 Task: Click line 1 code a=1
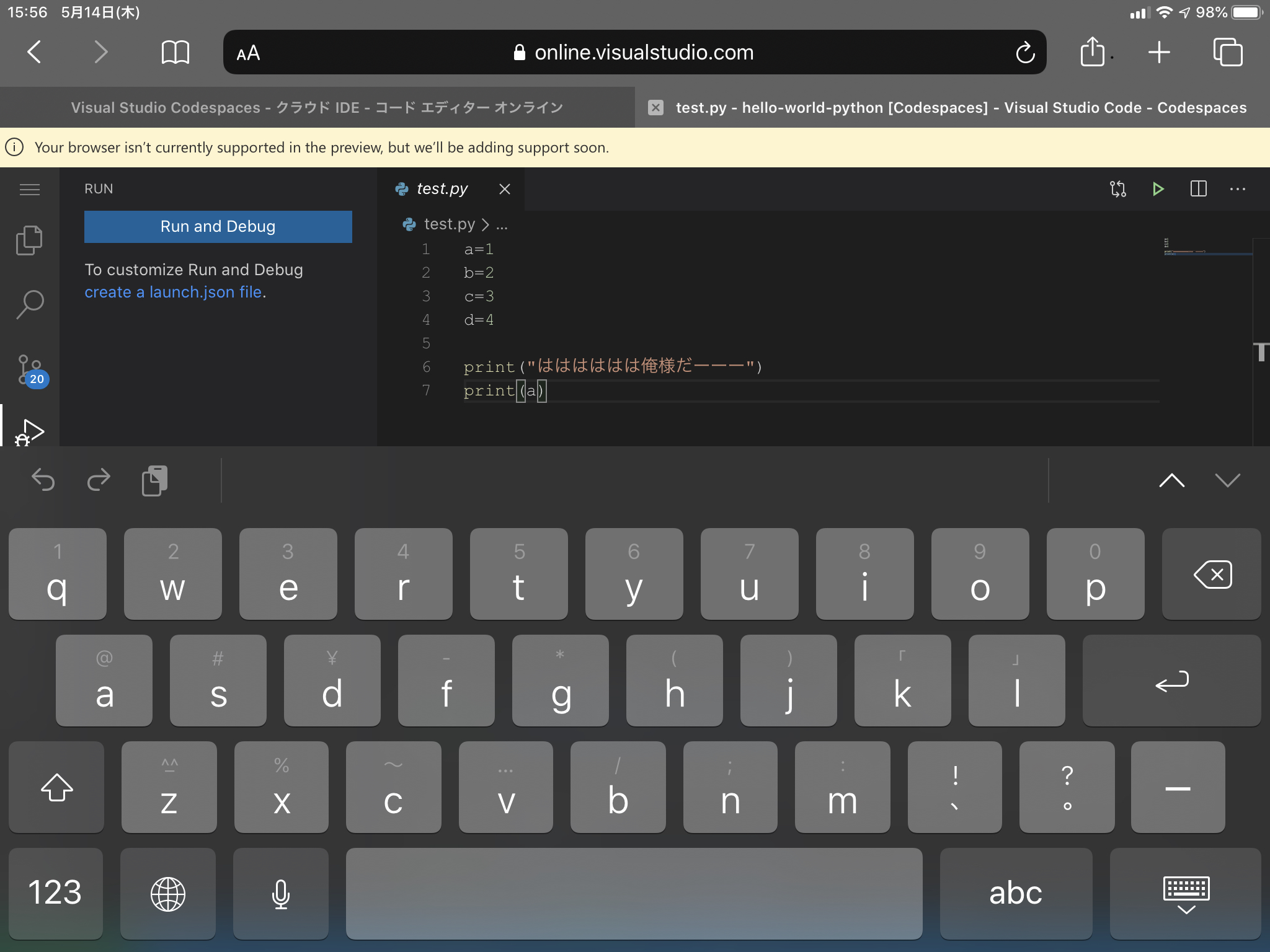pyautogui.click(x=479, y=249)
